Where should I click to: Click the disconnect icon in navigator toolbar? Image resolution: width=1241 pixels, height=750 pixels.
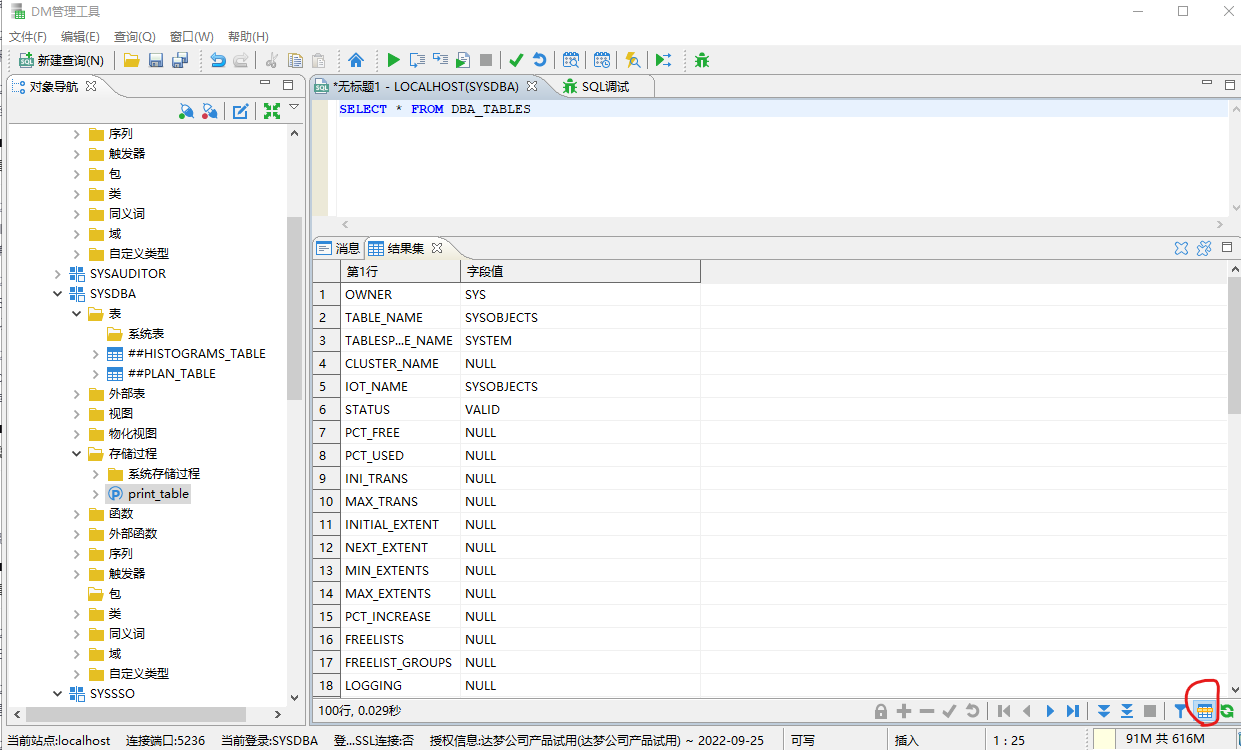210,111
